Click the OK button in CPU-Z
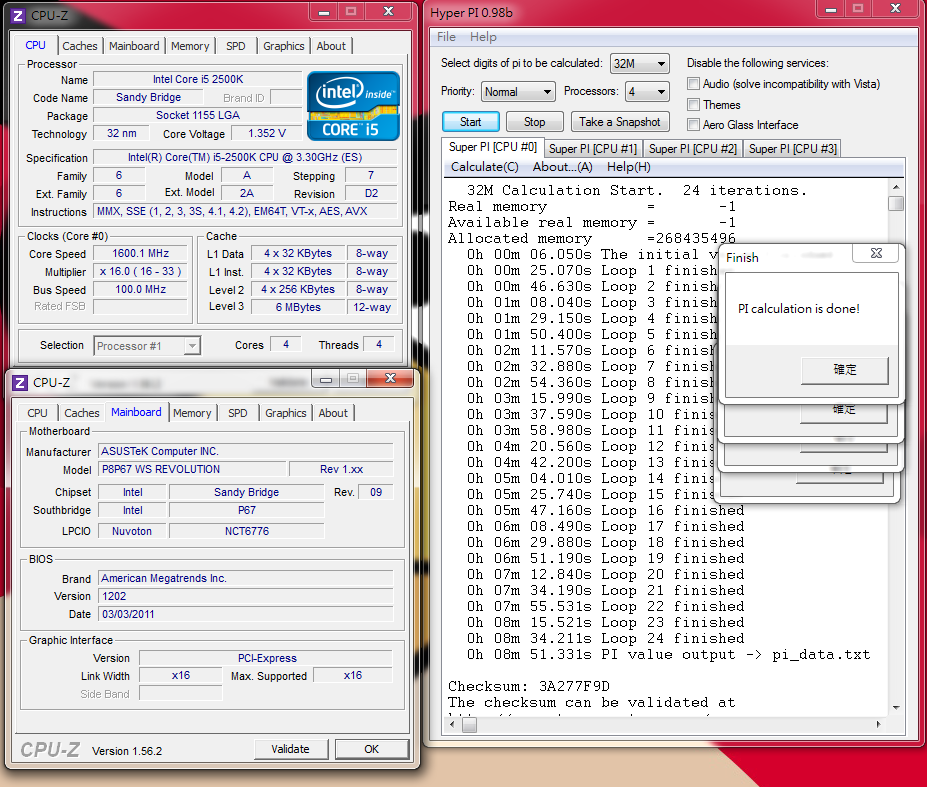This screenshot has height=787, width=927. coord(371,749)
